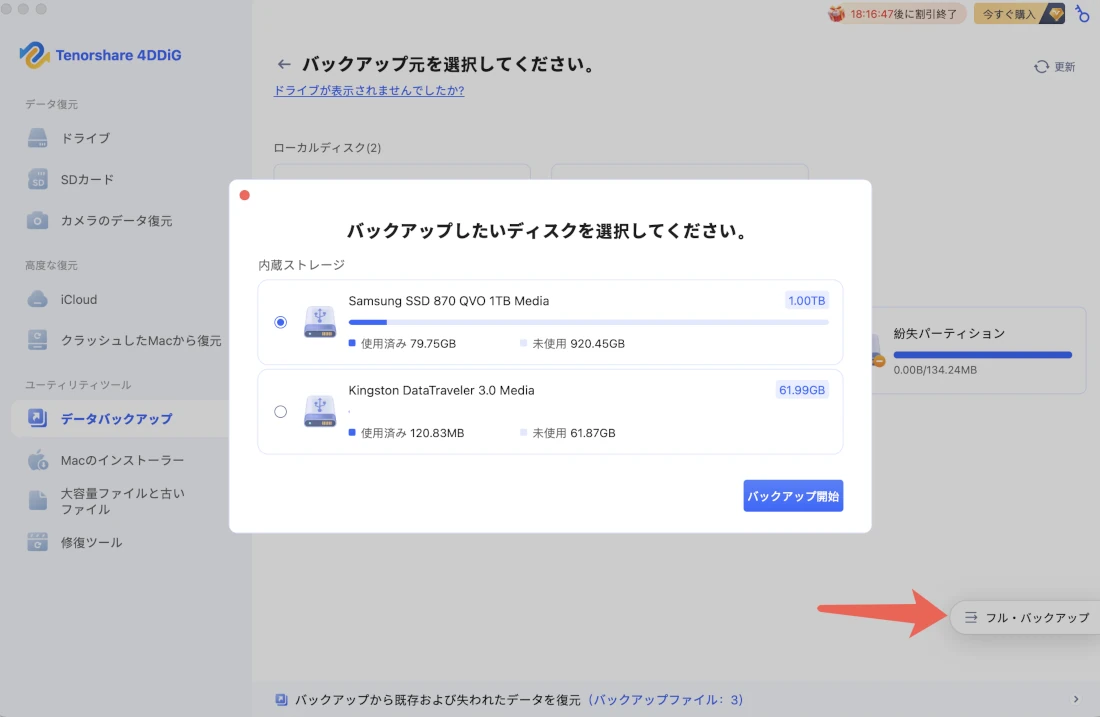
Task: Click the 0.00B/134.24MB size text
Action: tap(935, 370)
